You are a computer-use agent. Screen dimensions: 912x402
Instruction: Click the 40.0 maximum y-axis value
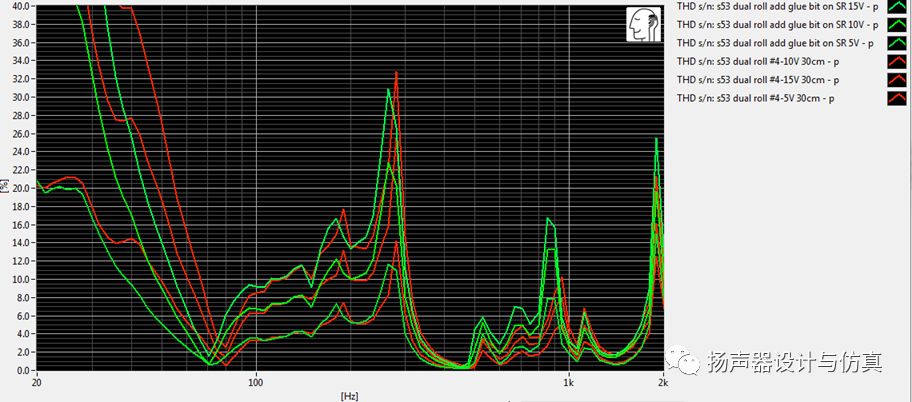pyautogui.click(x=21, y=6)
